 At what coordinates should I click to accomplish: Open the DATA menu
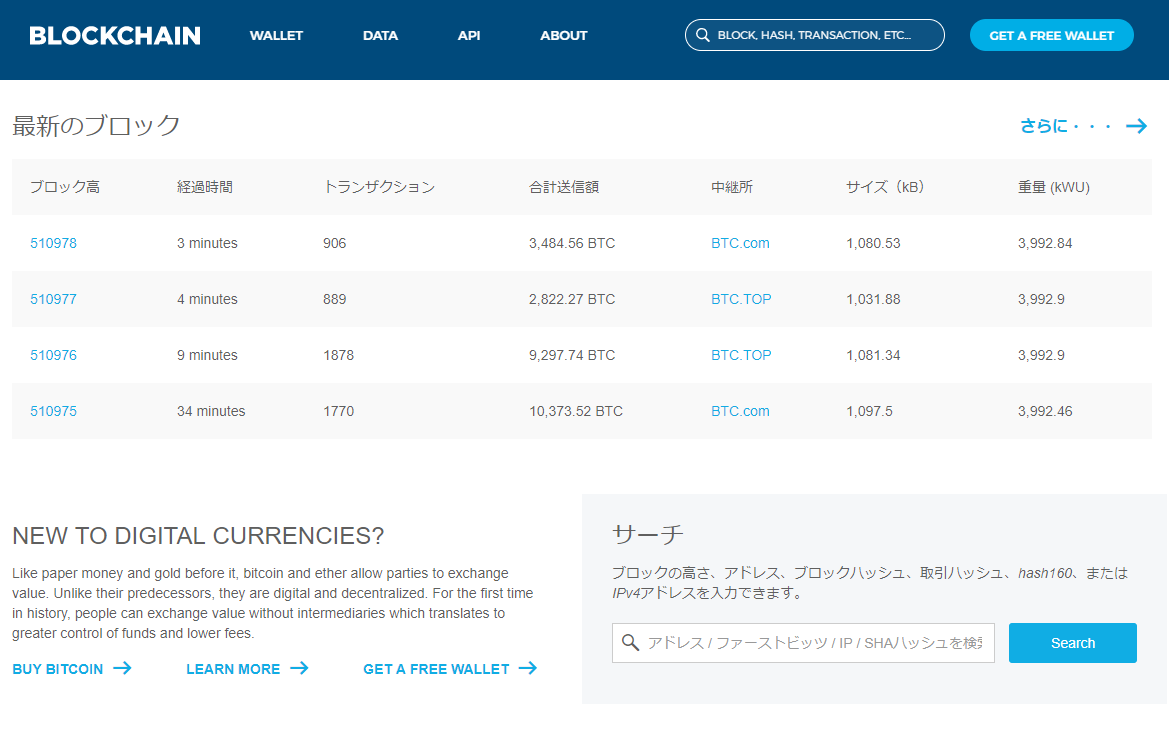pos(380,36)
